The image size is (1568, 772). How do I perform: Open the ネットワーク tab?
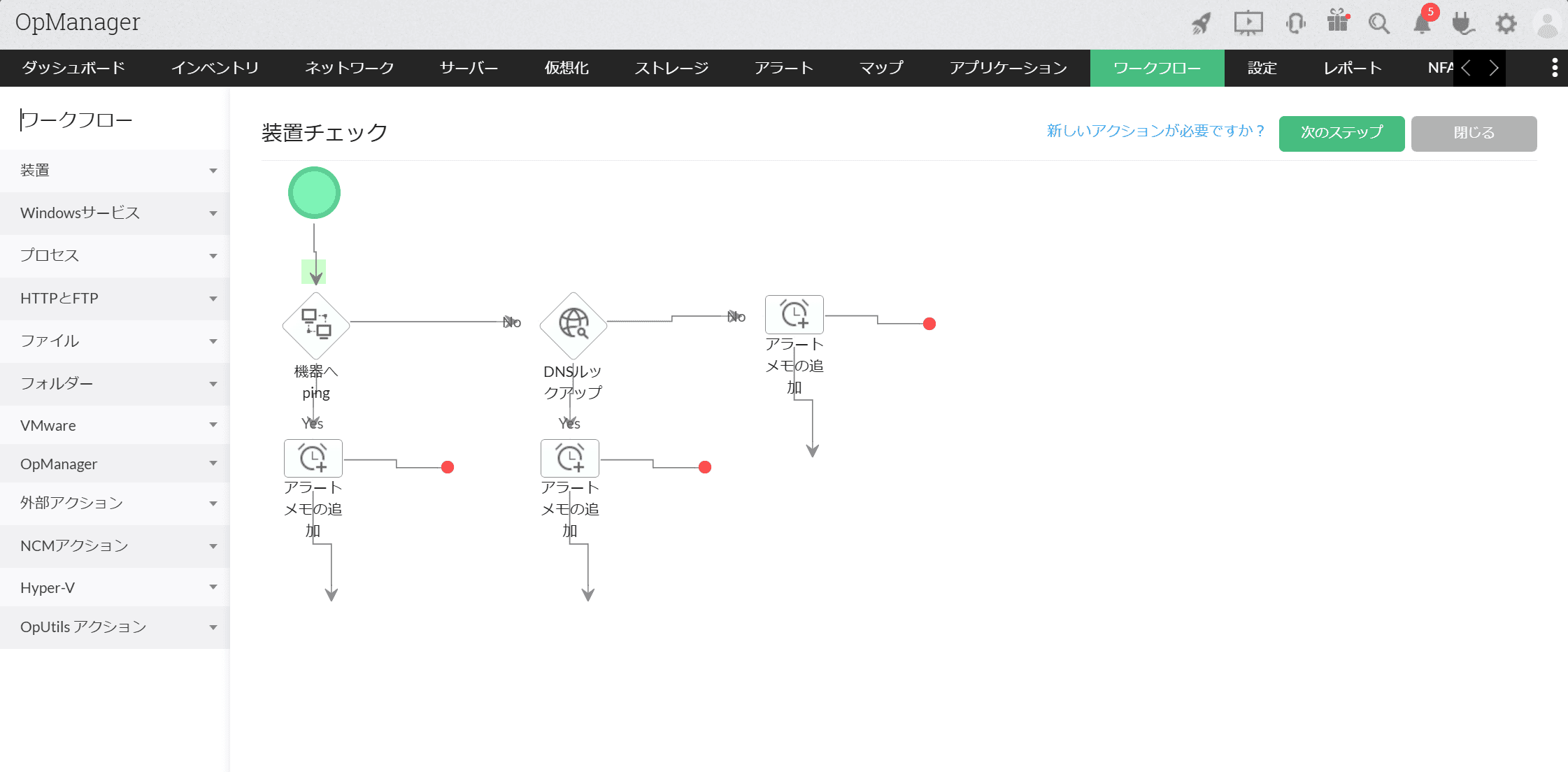pos(350,68)
